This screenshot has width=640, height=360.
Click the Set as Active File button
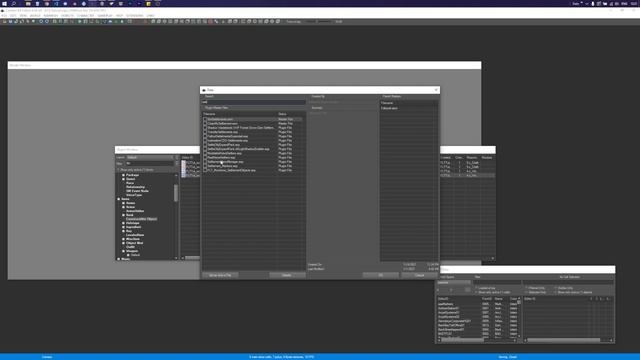tap(220, 275)
